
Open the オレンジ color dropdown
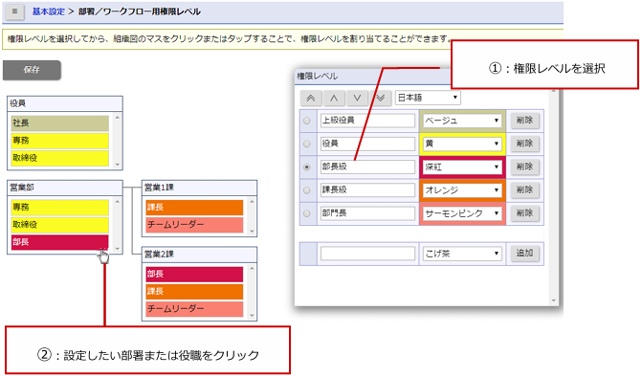462,190
